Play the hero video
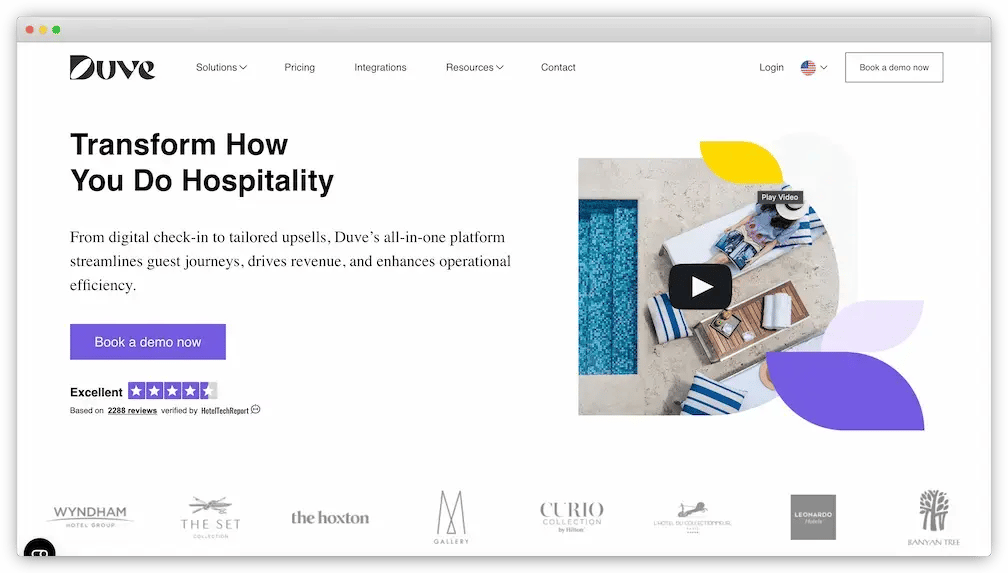The image size is (1008, 573). pos(700,287)
